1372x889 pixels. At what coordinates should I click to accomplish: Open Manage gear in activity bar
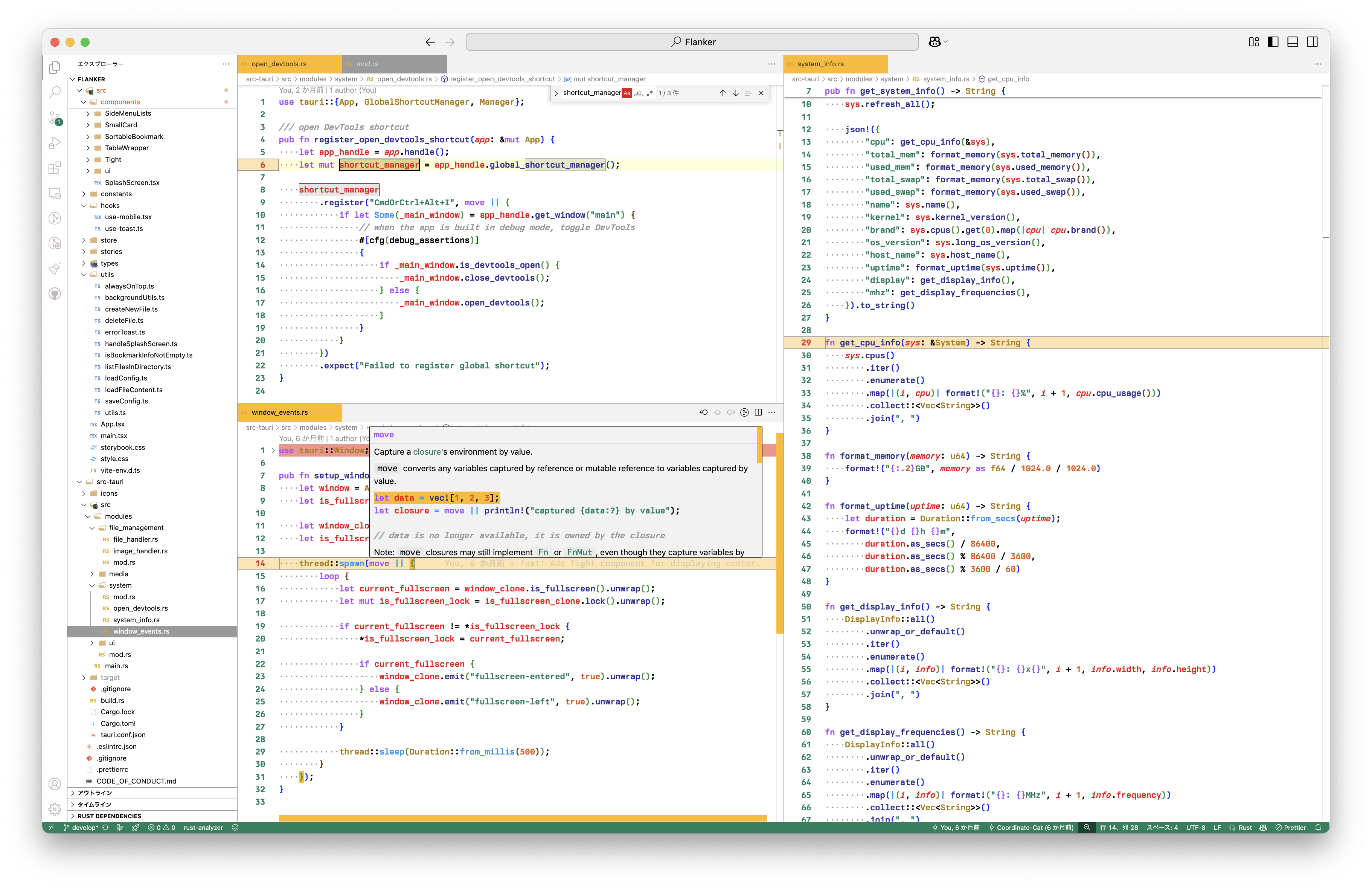55,810
